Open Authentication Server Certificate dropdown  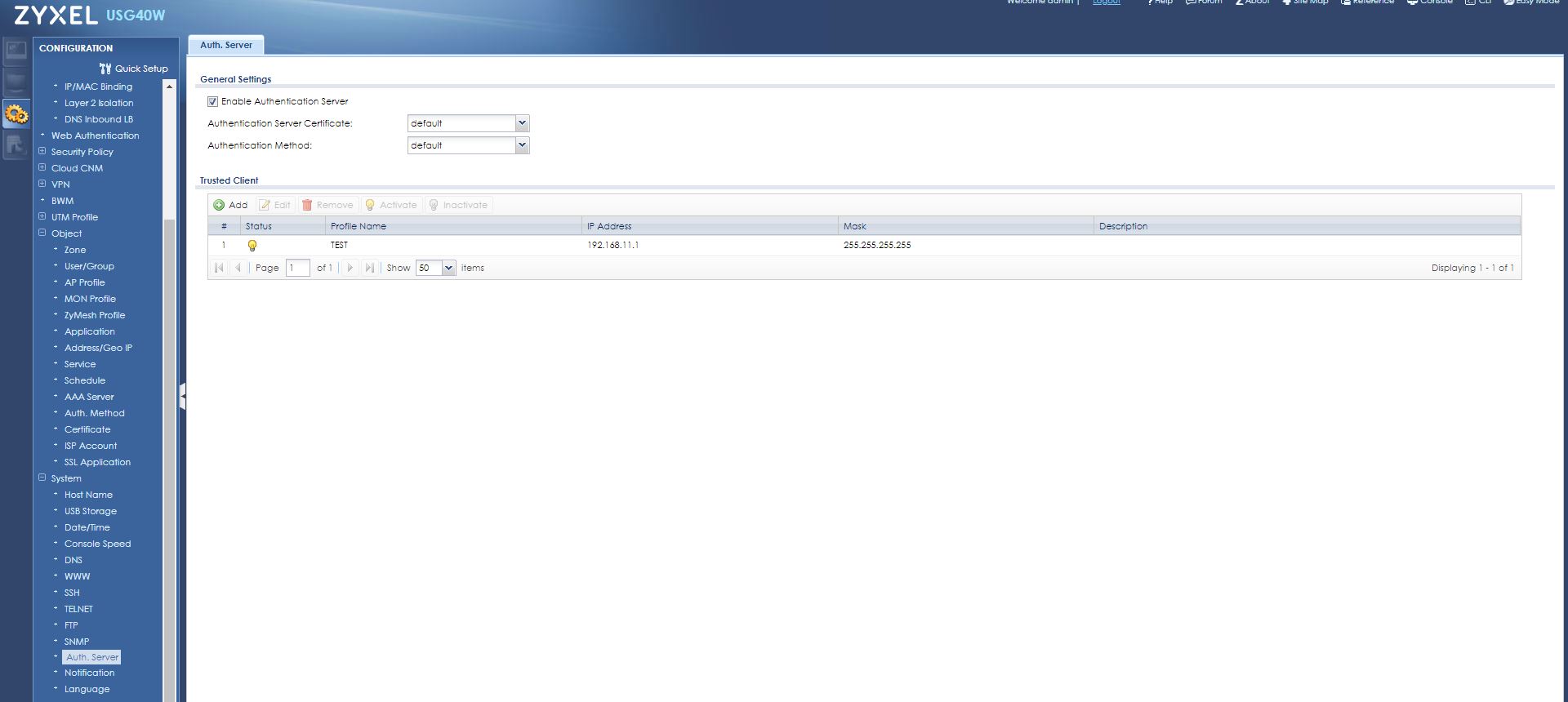[522, 123]
